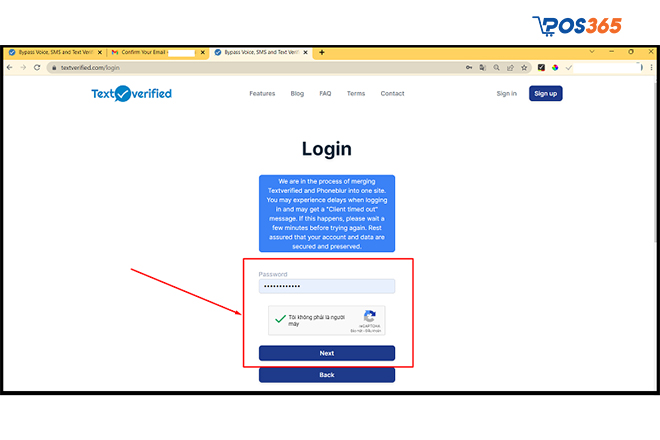Screen dimensions: 660x440
Task: Click the Sign up button
Action: pyautogui.click(x=546, y=93)
